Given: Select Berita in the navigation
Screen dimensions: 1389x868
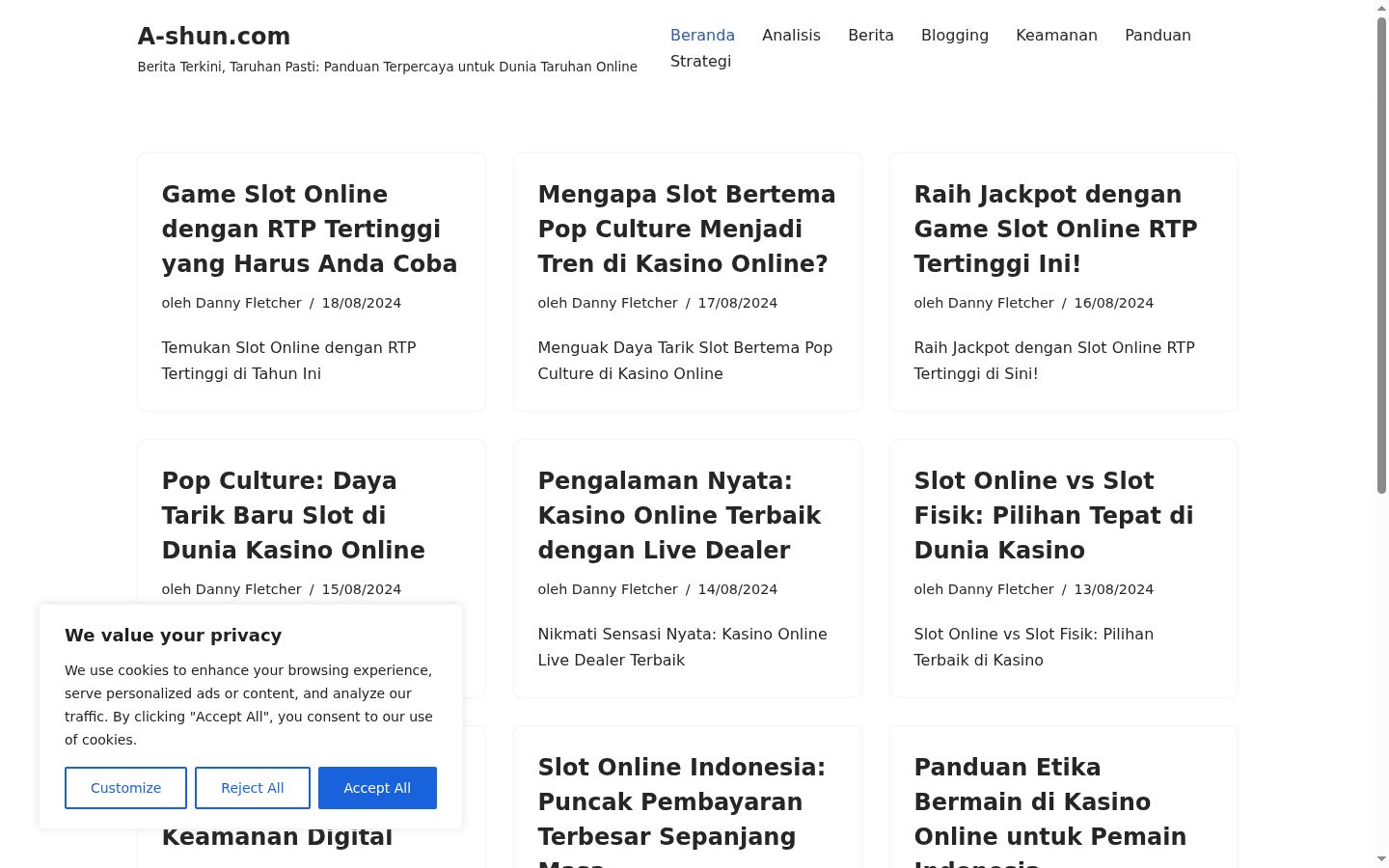Looking at the screenshot, I should point(871,35).
